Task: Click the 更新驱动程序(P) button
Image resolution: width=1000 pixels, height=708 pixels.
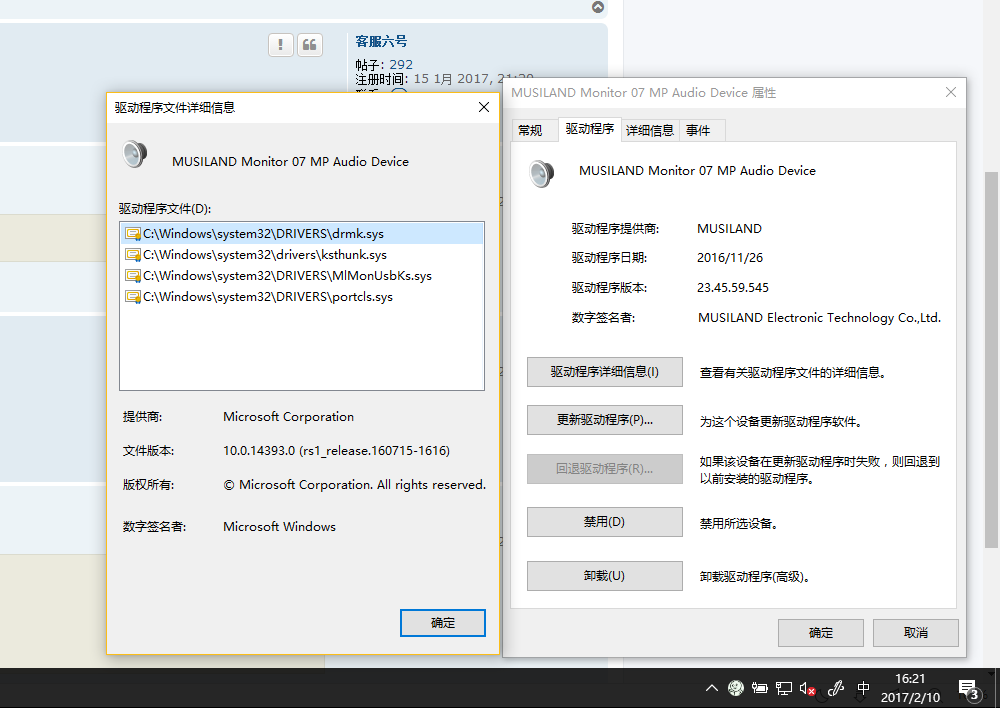Action: (604, 420)
